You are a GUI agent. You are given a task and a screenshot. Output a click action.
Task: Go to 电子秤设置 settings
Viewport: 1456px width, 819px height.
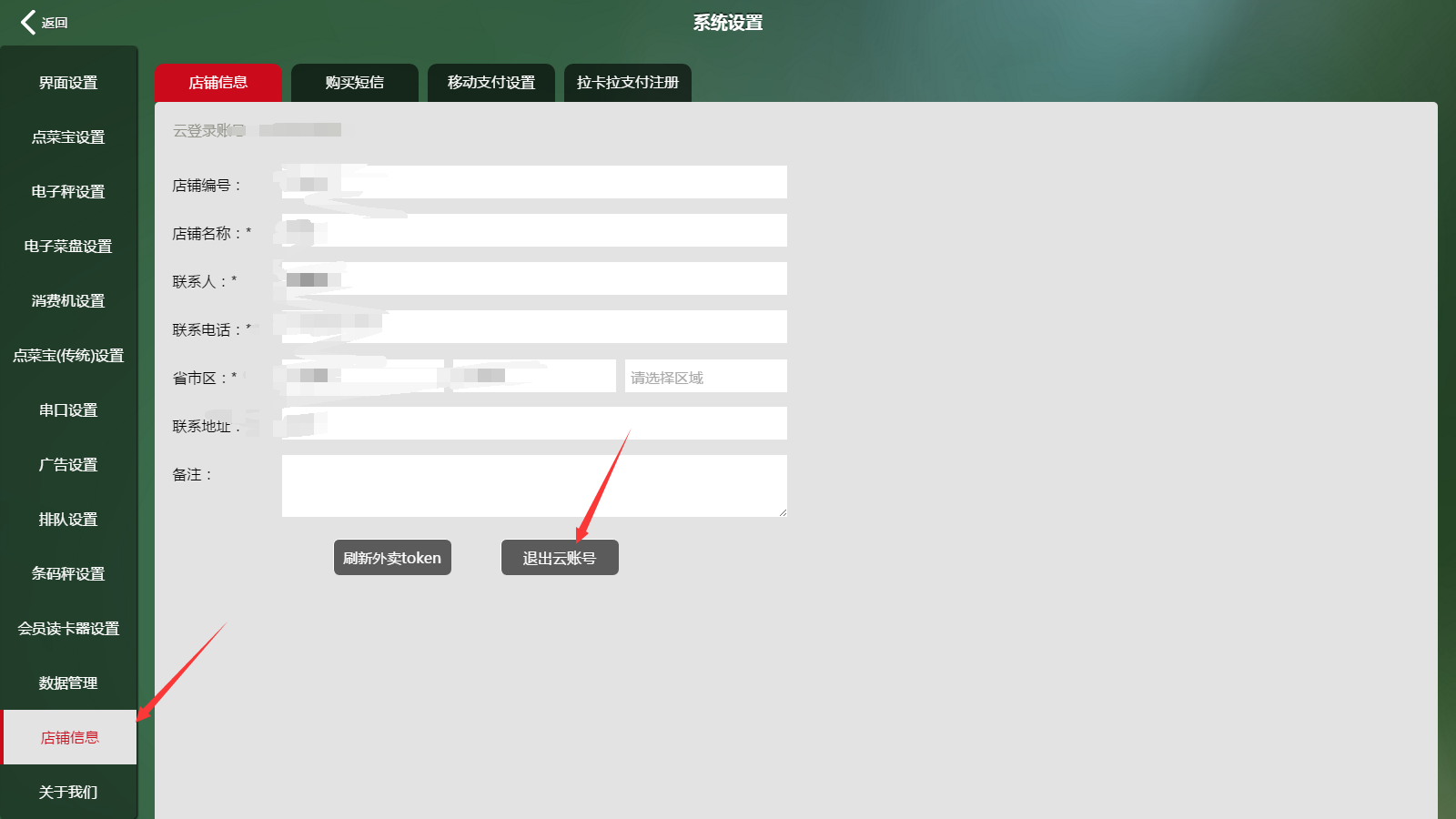pos(68,192)
